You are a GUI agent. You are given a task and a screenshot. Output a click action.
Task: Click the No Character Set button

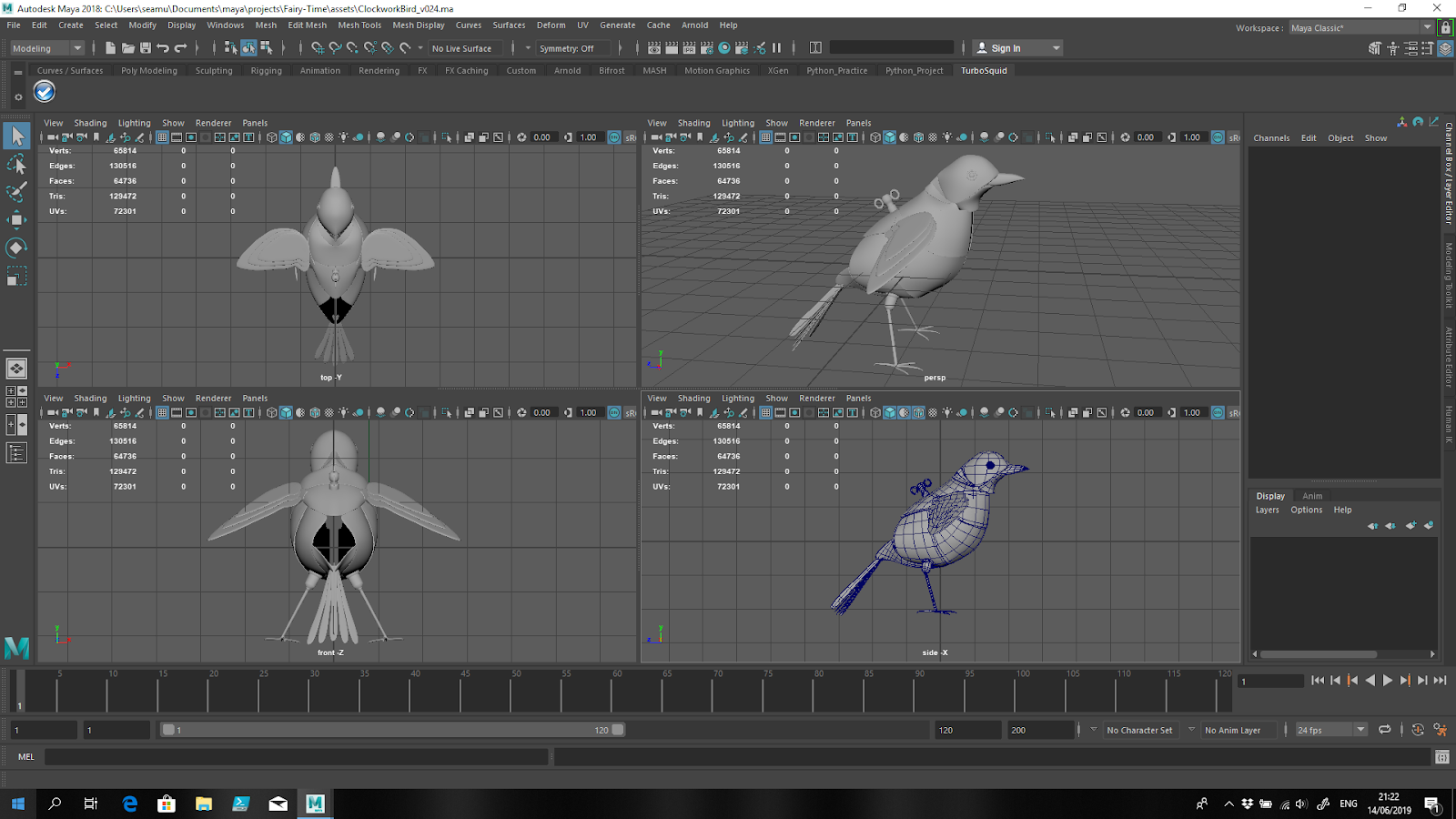point(1140,729)
